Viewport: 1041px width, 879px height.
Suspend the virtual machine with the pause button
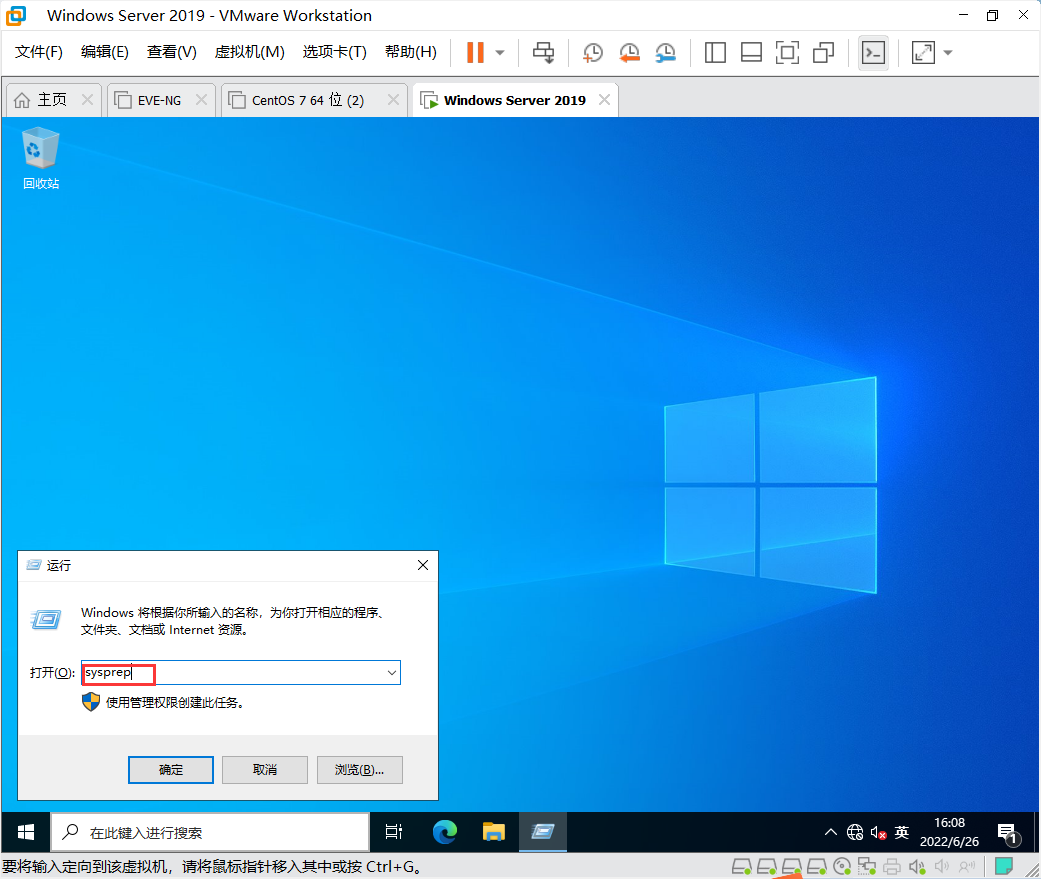(477, 52)
